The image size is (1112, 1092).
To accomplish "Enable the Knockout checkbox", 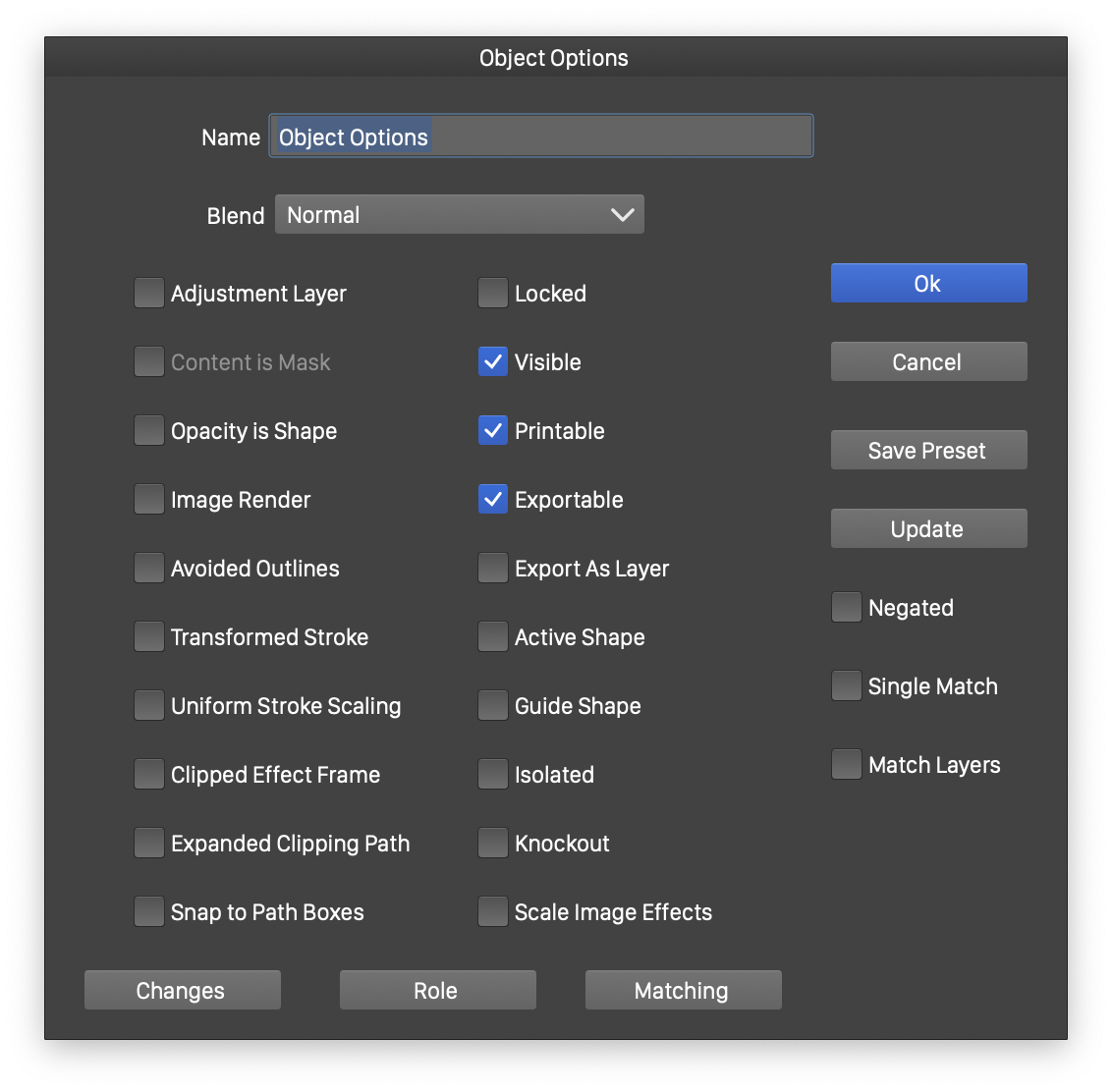I will [493, 844].
